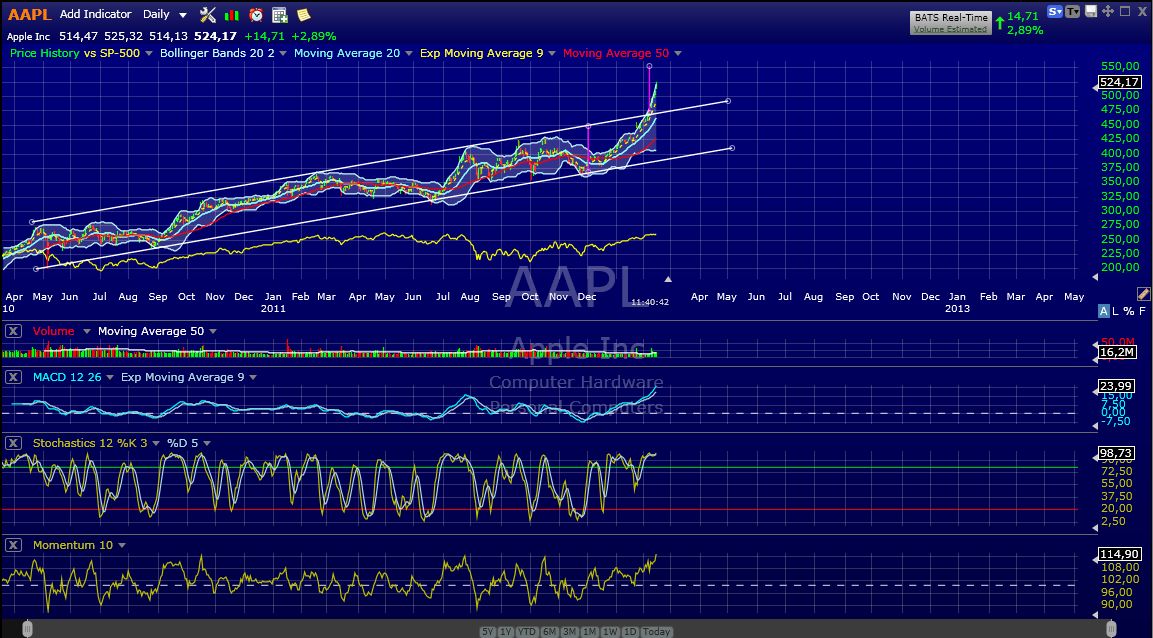Expand MACD's Exp Moving Average 9 arrow
The width and height of the screenshot is (1153, 638).
253,377
